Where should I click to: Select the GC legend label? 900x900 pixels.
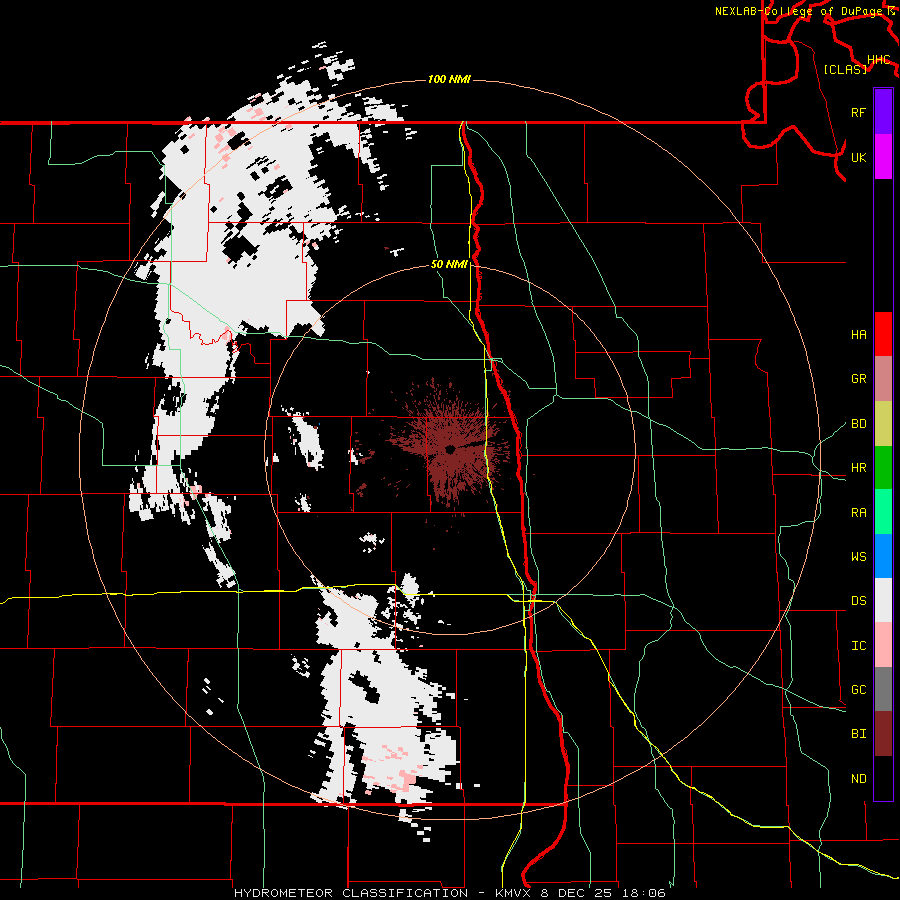(858, 690)
